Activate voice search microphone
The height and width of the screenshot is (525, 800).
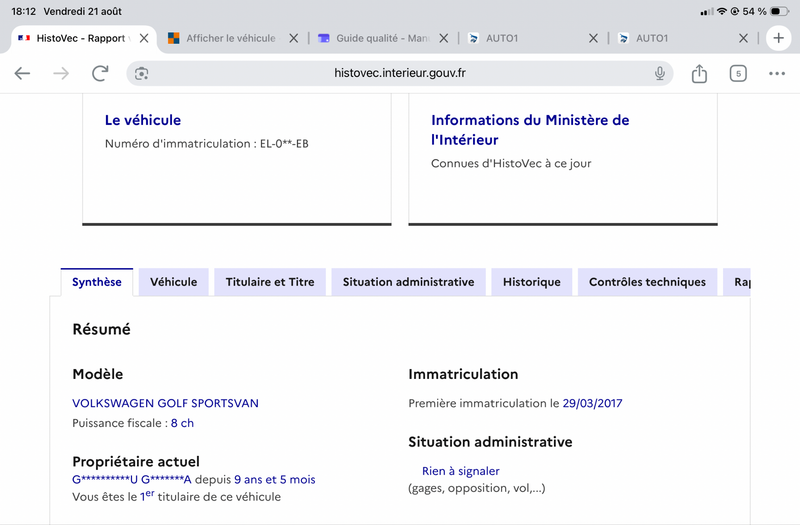click(660, 73)
